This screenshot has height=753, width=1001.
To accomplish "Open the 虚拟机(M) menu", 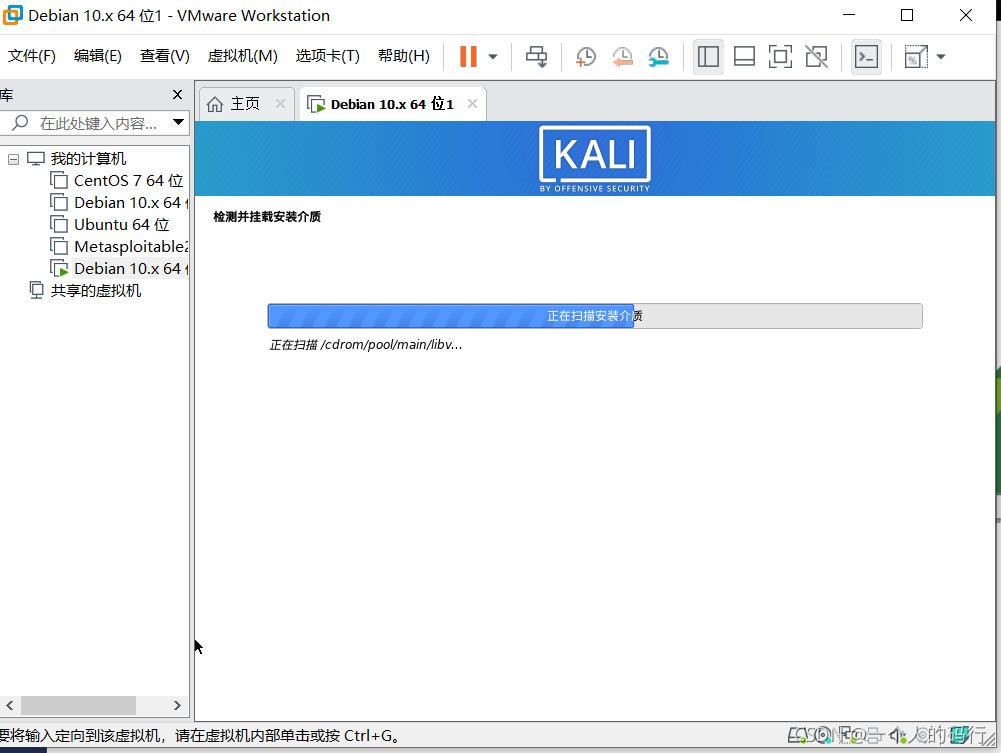I will click(243, 56).
